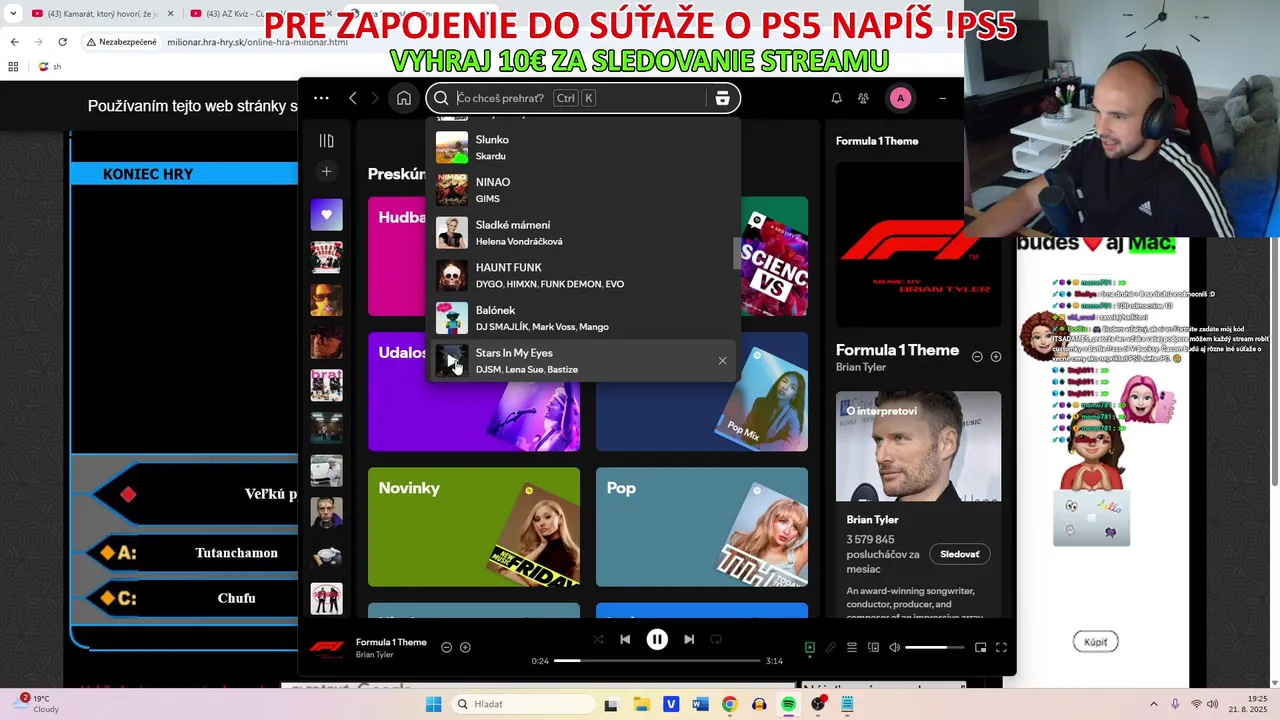
Task: Click minus icon beside Formula 1 Theme in player bar
Action: point(447,647)
